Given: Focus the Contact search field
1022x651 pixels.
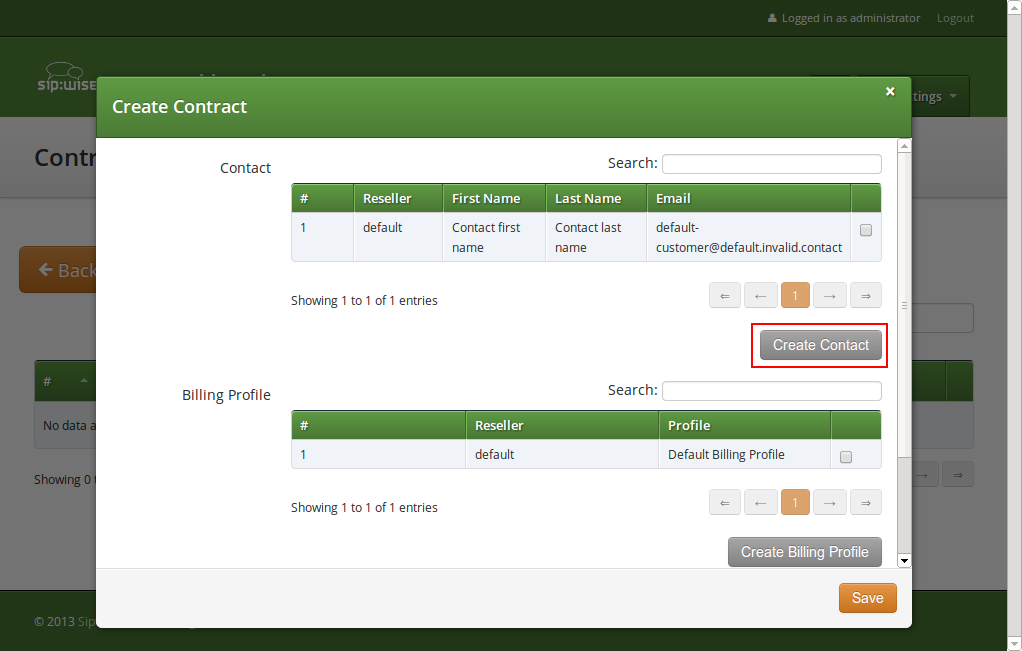Looking at the screenshot, I should [x=771, y=164].
